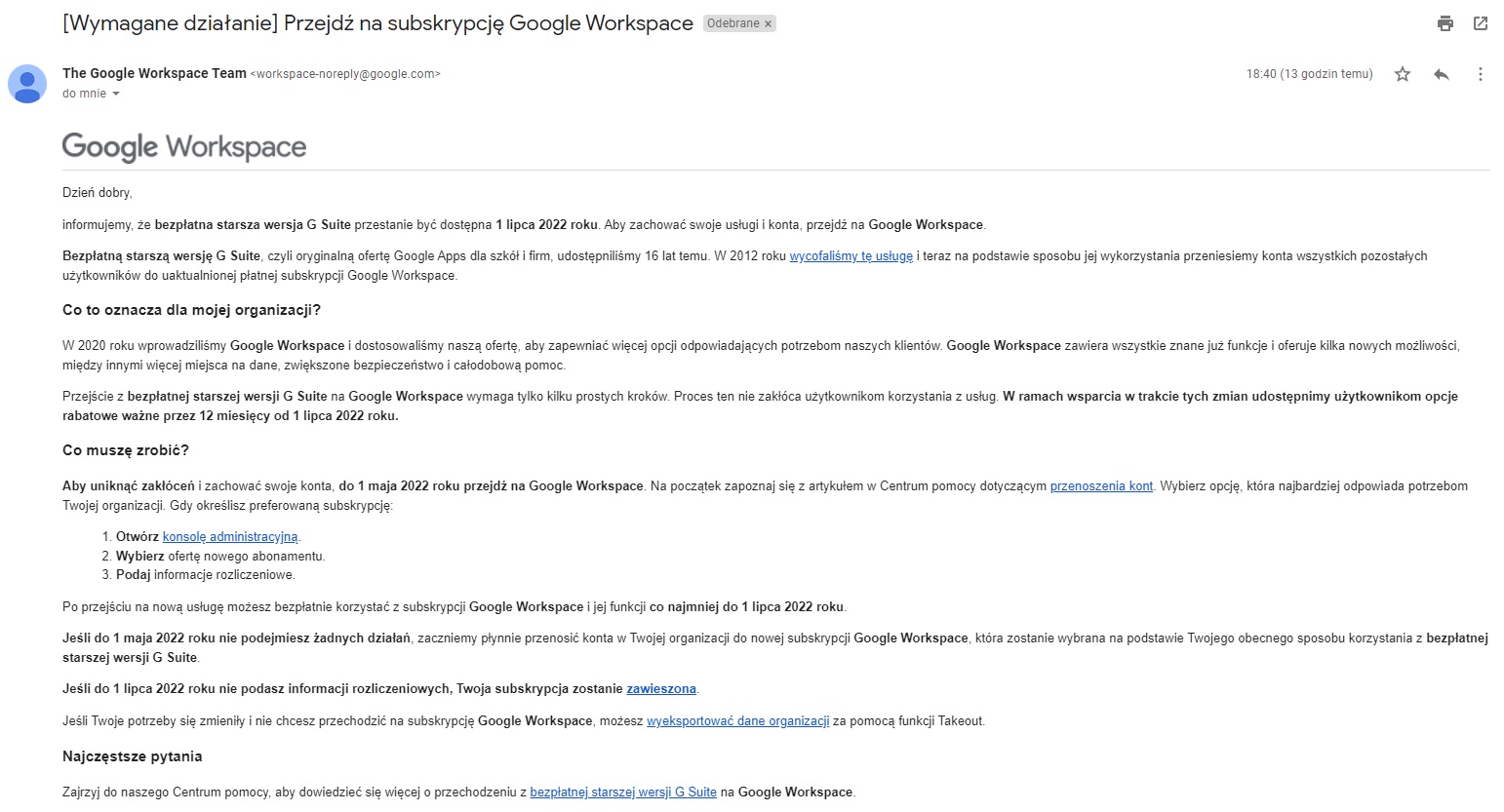Click "bezpłatnej starszej wersji G Suite" link
The height and width of the screenshot is (812, 1504).
click(x=622, y=792)
